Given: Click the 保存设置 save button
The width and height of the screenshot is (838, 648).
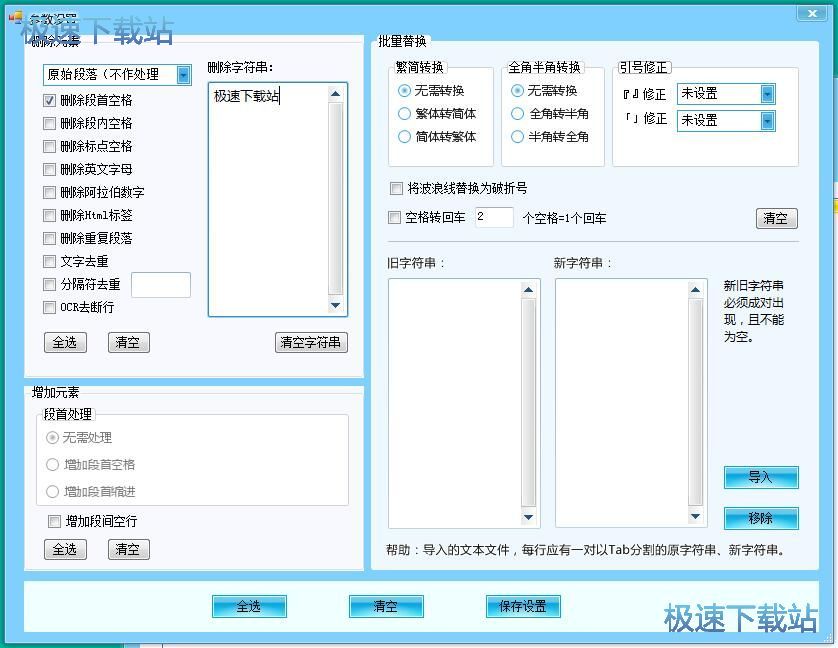Looking at the screenshot, I should coord(523,606).
